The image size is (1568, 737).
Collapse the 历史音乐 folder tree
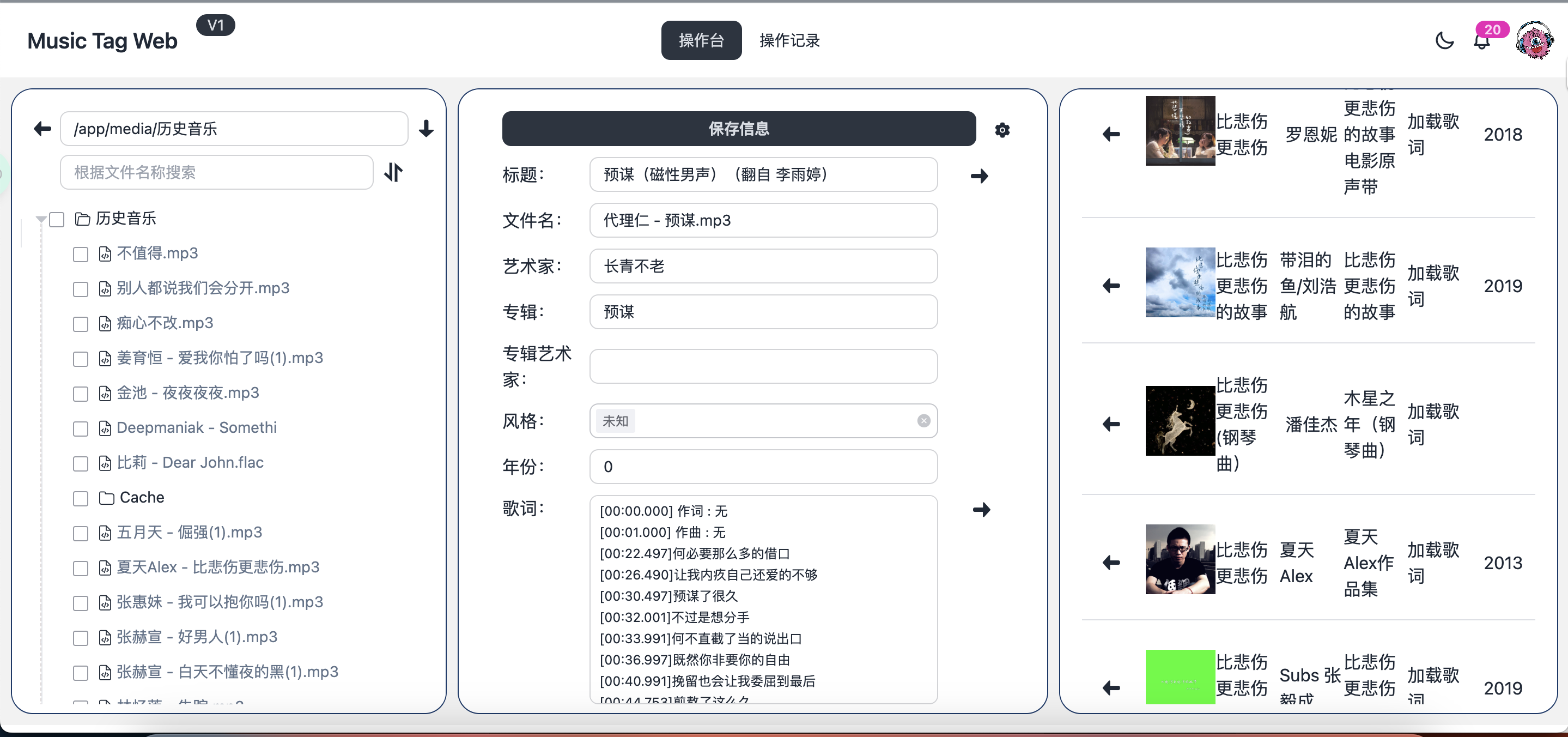coord(41,219)
